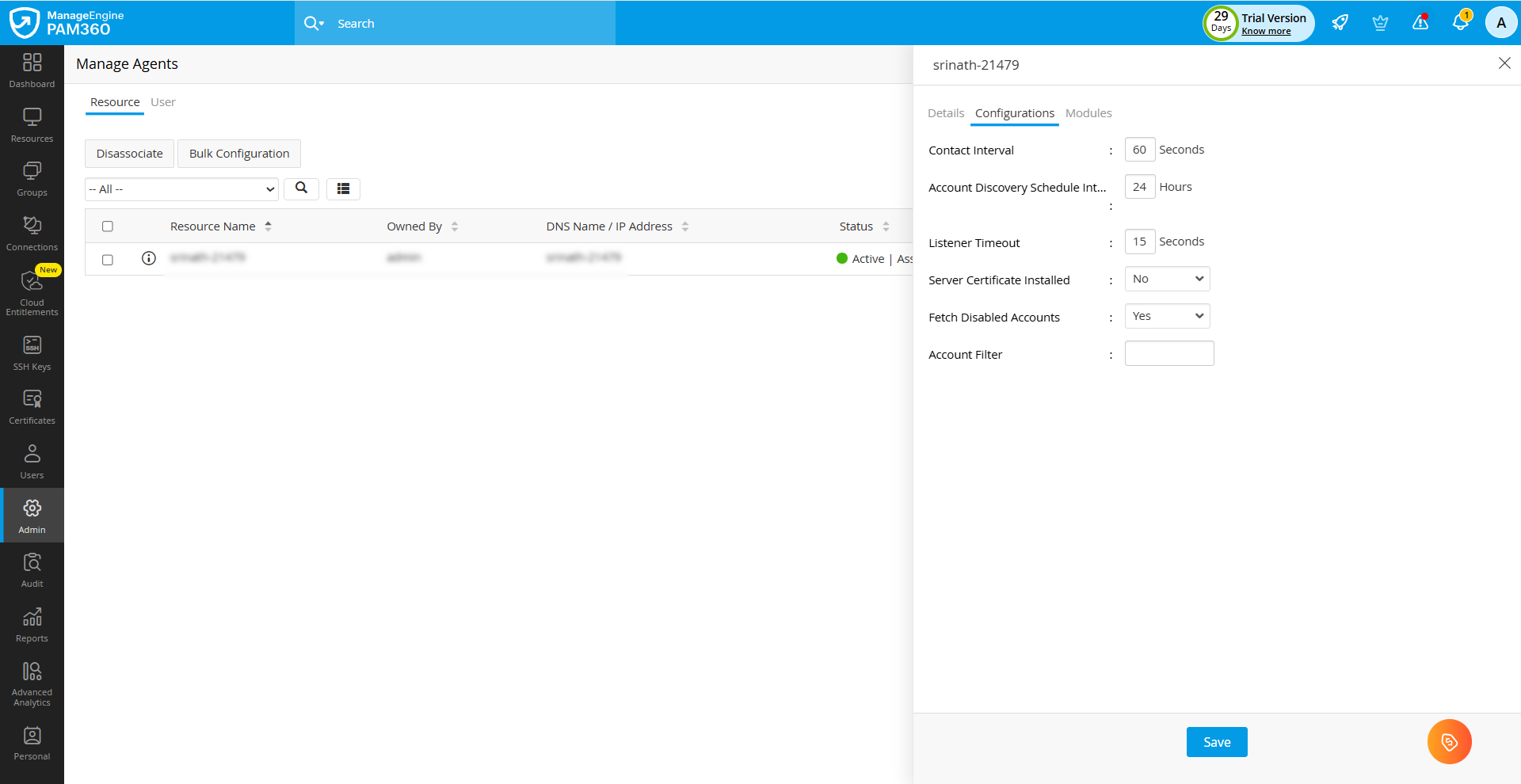Click the notifications bell icon
The image size is (1521, 784).
click(1460, 23)
